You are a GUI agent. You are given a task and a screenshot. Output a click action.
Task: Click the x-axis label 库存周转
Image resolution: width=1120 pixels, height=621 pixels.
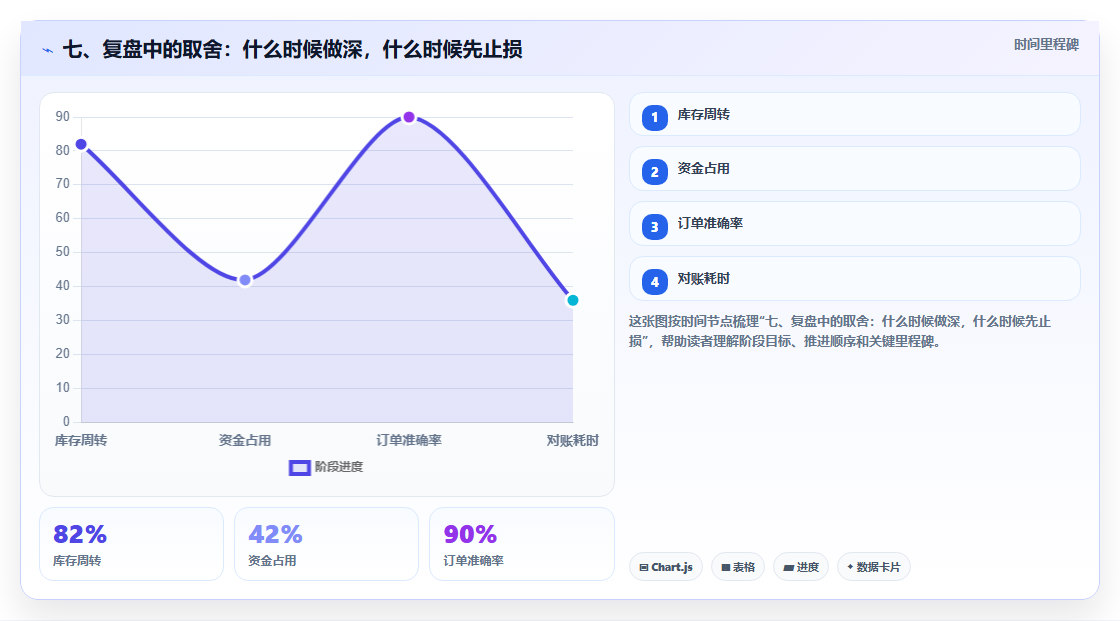[81, 440]
